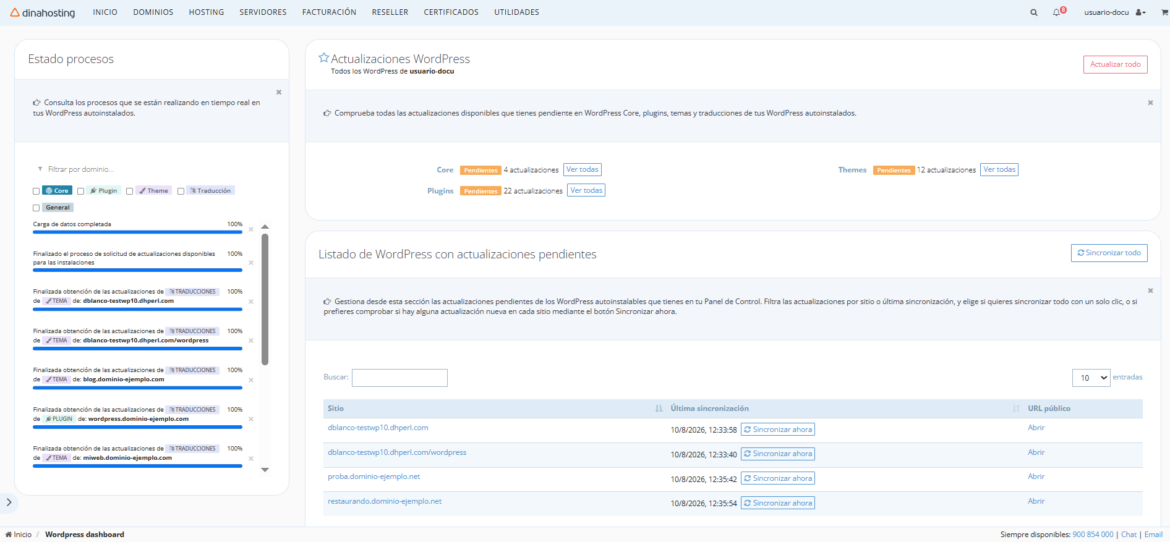Open the UTILIDADES menu
This screenshot has height=542, width=1170.
[x=516, y=13]
